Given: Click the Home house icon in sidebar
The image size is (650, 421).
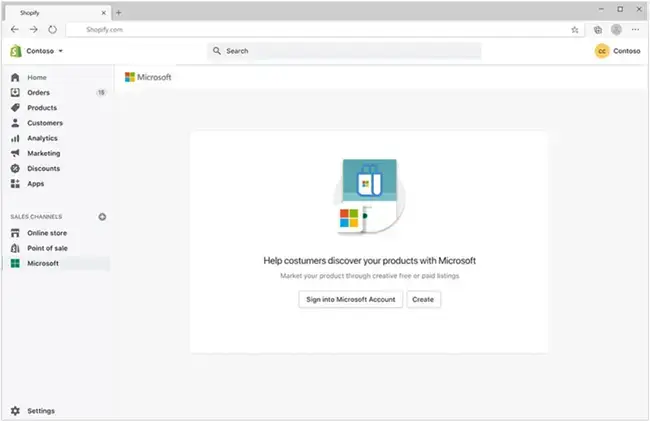Looking at the screenshot, I should tap(15, 77).
